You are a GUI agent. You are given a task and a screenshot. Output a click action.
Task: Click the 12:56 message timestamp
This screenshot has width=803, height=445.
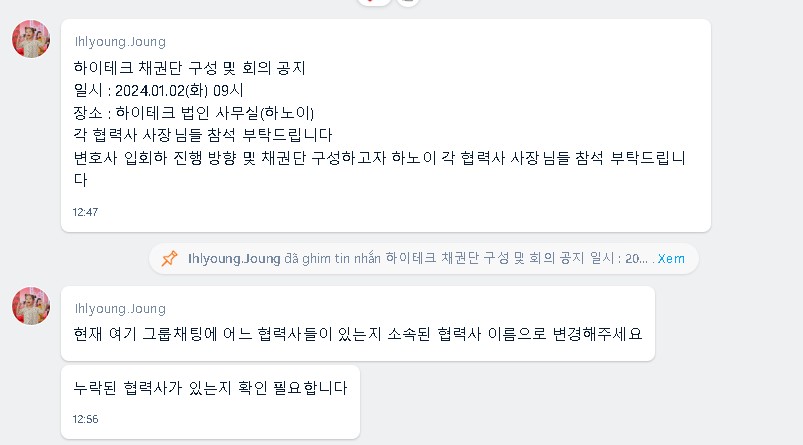[86, 419]
